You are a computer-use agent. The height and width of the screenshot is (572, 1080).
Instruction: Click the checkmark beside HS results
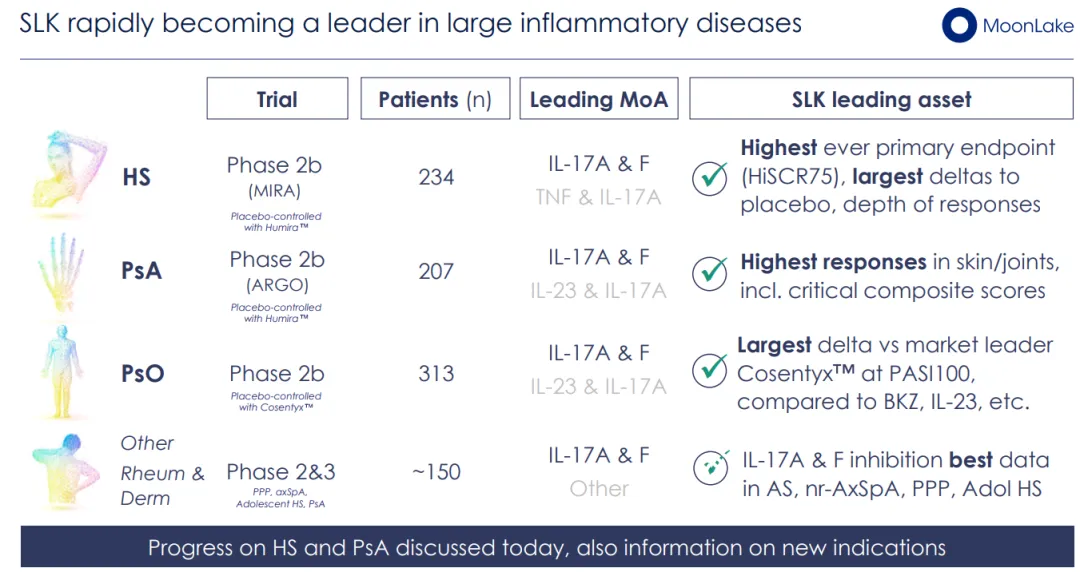[x=710, y=177]
